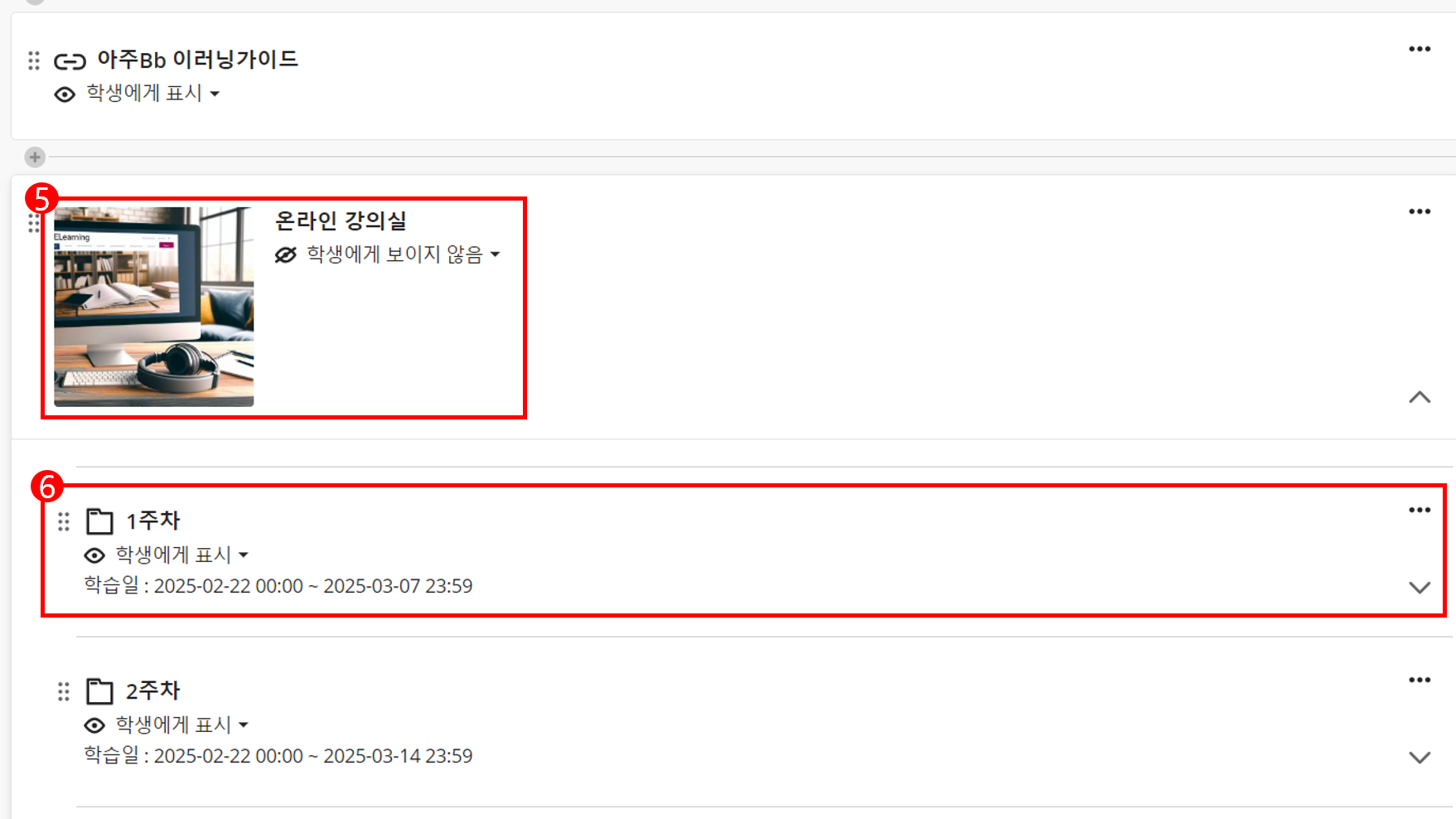Viewport: 1456px width, 819px height.
Task: Open more options for 아주Bb 이러닝가이드
Action: (x=1420, y=49)
